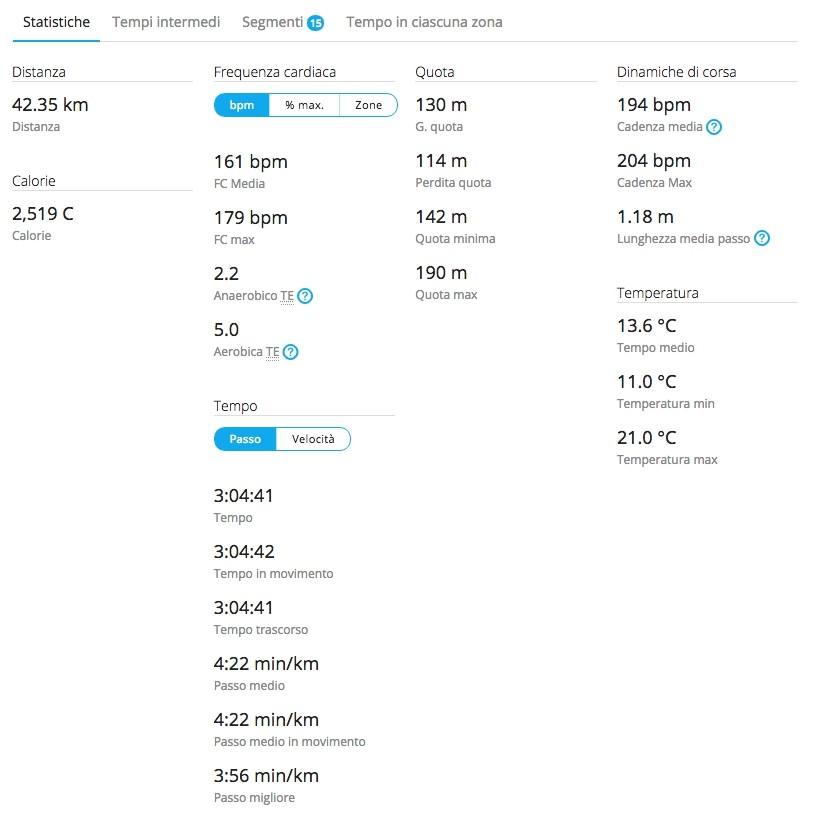Viewport: 828px width, 834px height.
Task: Switch tempo view to Velocità
Action: point(313,439)
